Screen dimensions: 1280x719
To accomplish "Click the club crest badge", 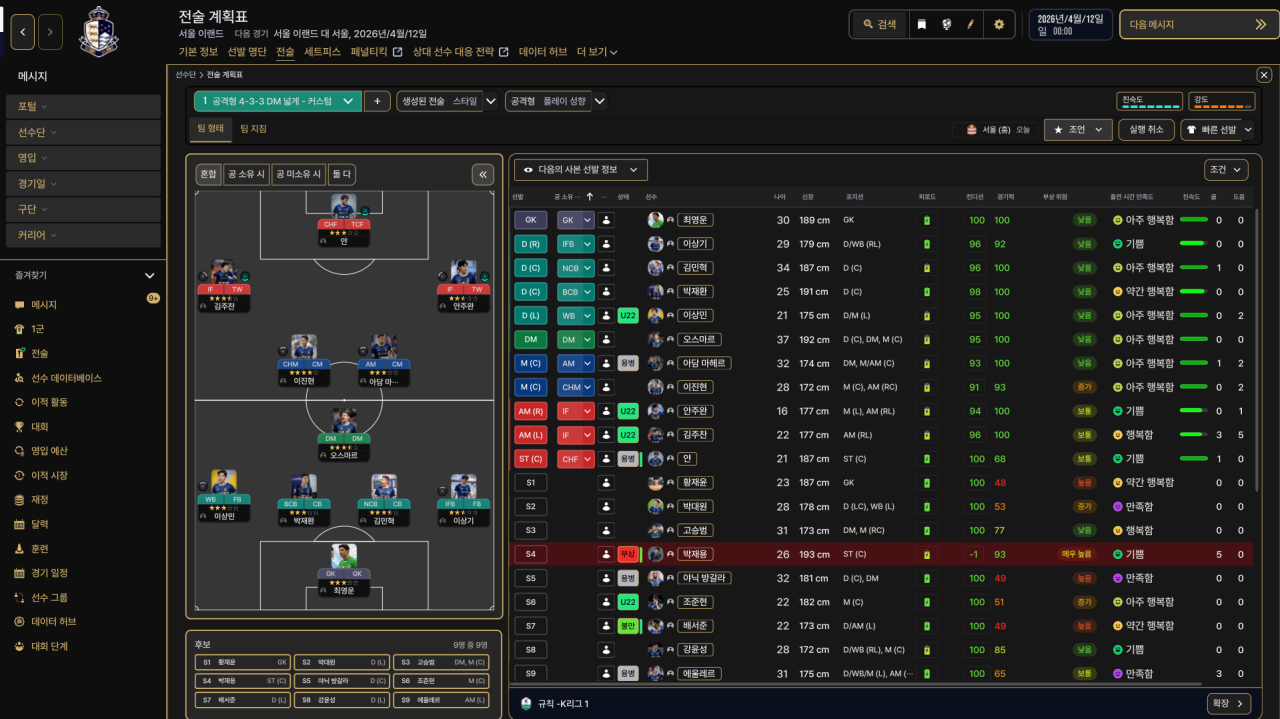I will point(98,32).
